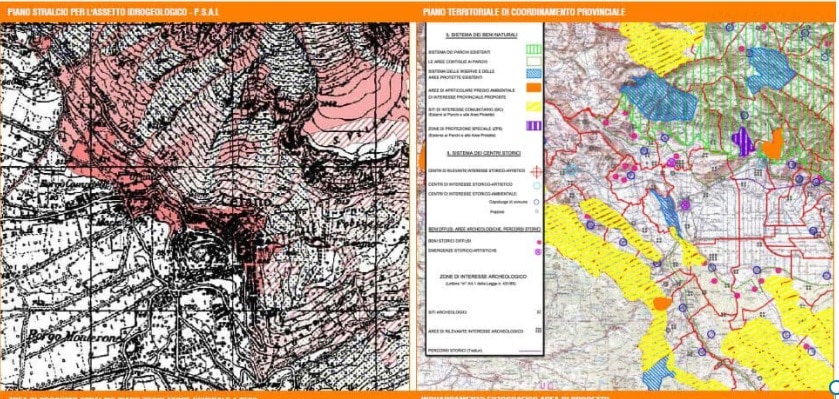
Task: Click the 'Siti archeologici' legend symbol
Action: coord(539,312)
